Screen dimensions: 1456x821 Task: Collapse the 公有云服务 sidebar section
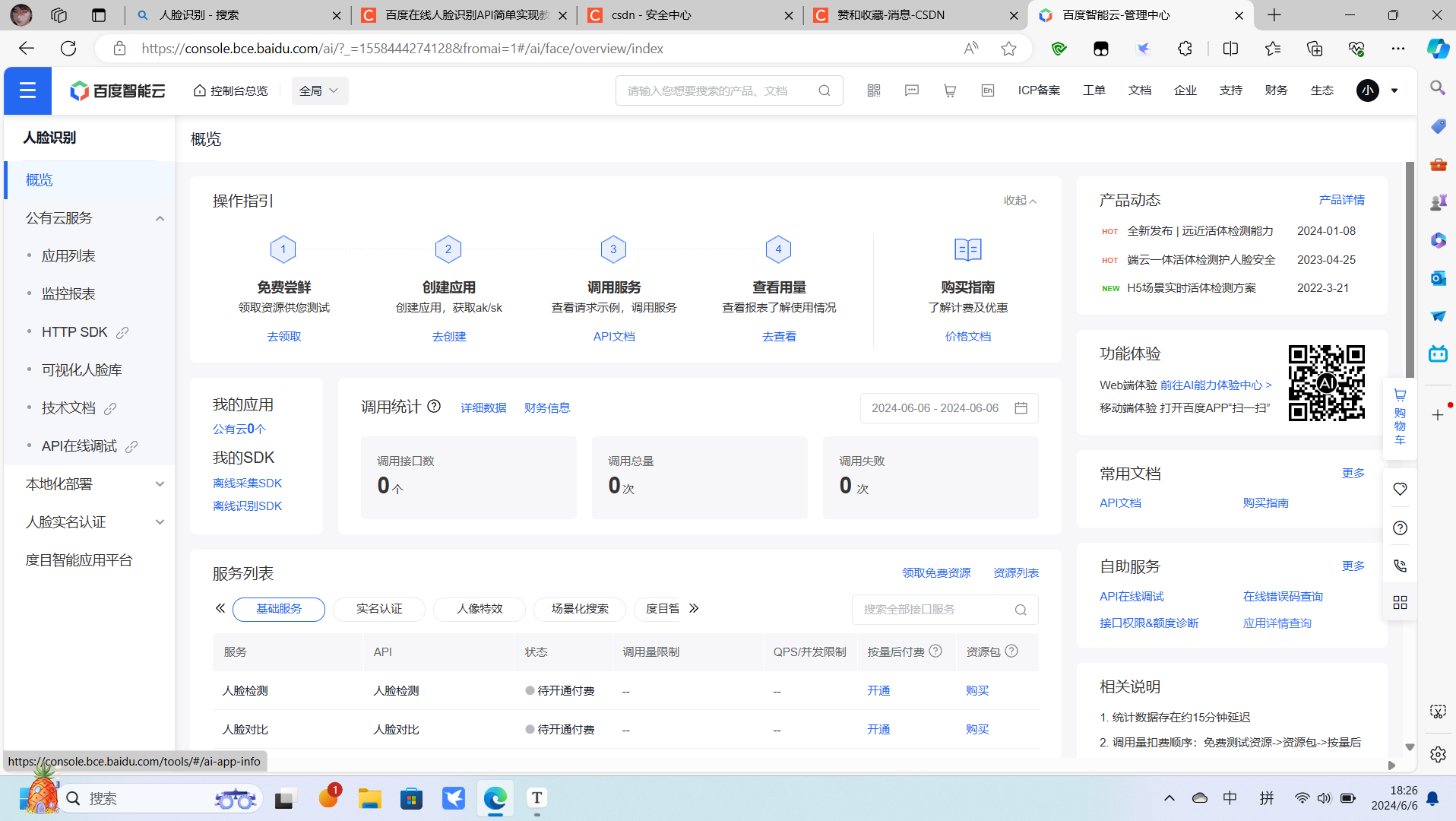tap(160, 218)
